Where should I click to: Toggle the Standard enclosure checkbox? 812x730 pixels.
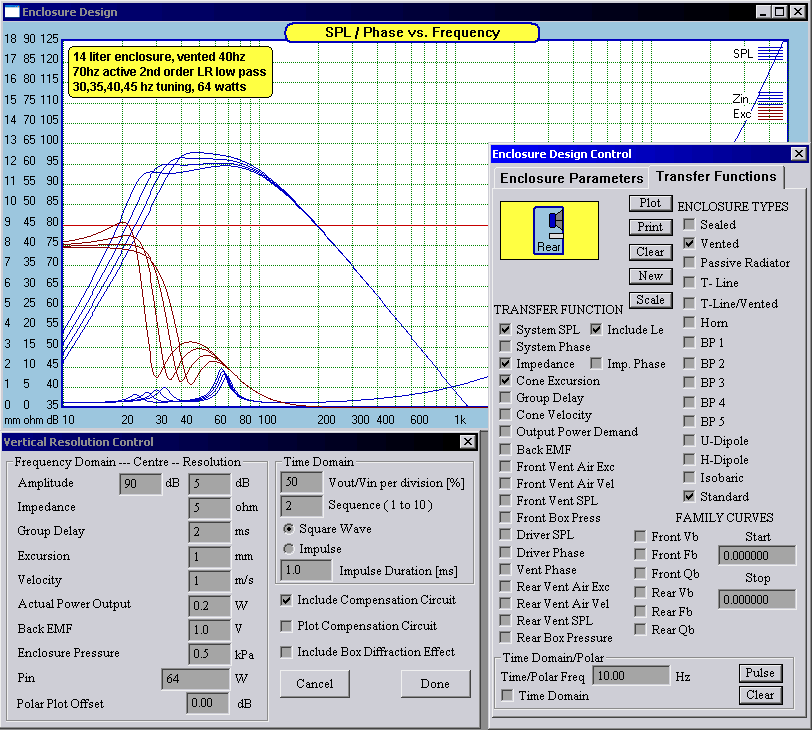pyautogui.click(x=689, y=497)
